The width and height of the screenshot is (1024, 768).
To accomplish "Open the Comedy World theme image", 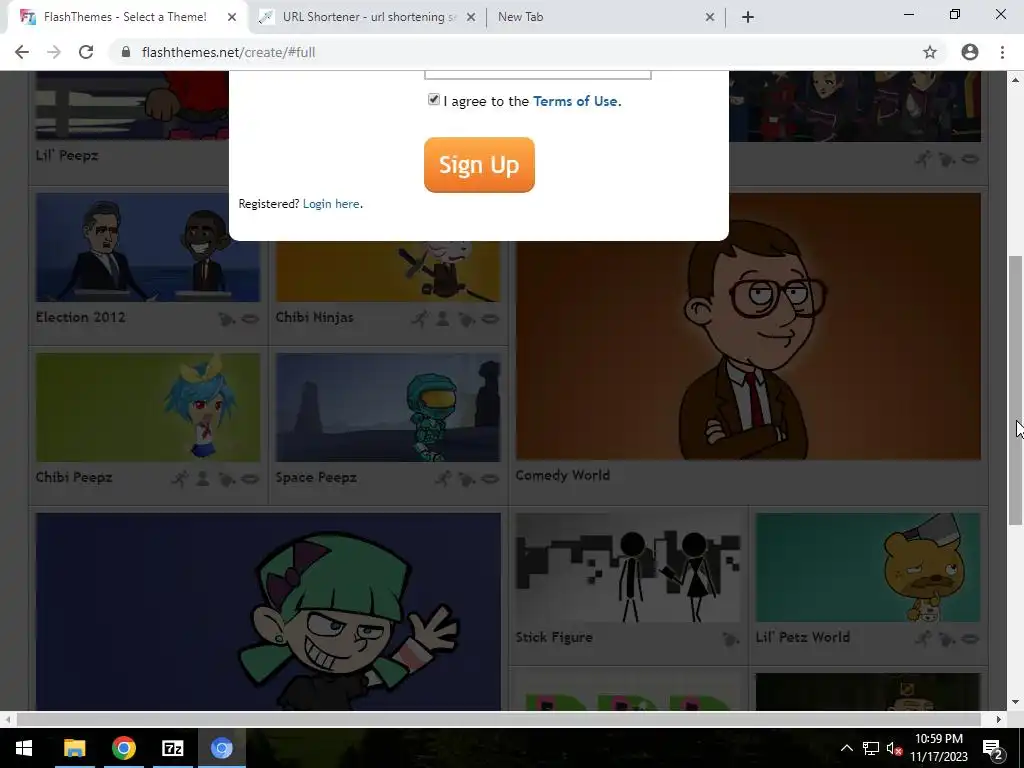I will tap(748, 327).
